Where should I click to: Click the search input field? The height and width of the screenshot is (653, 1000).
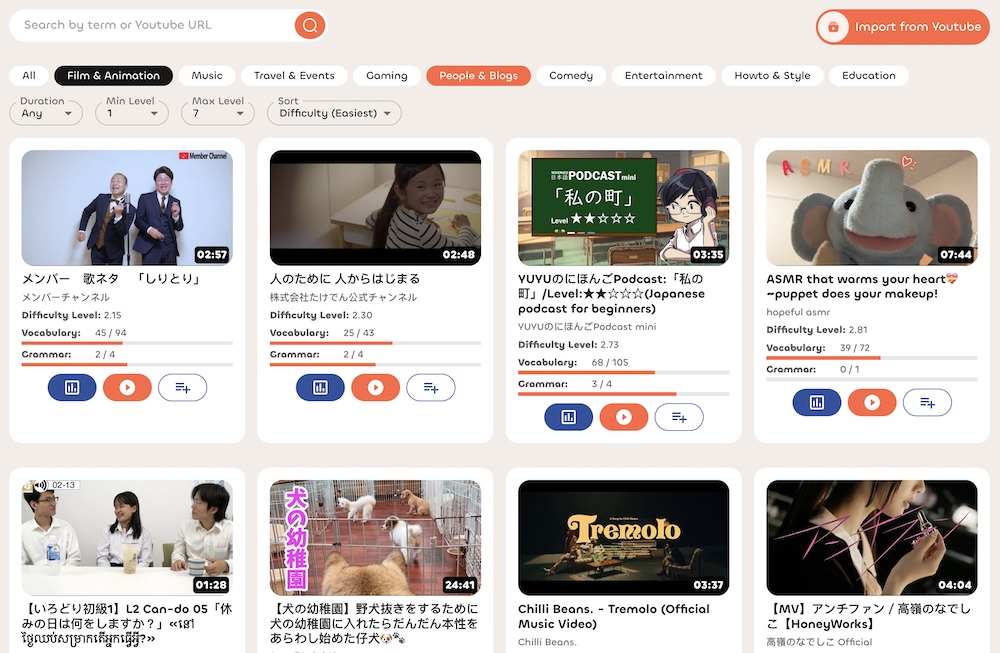(x=150, y=25)
